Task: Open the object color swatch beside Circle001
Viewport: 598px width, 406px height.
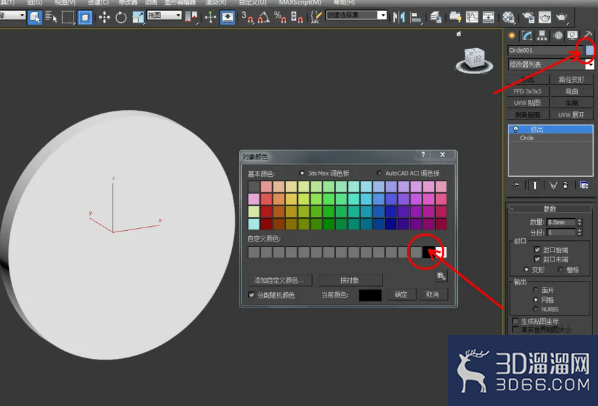Action: 590,50
